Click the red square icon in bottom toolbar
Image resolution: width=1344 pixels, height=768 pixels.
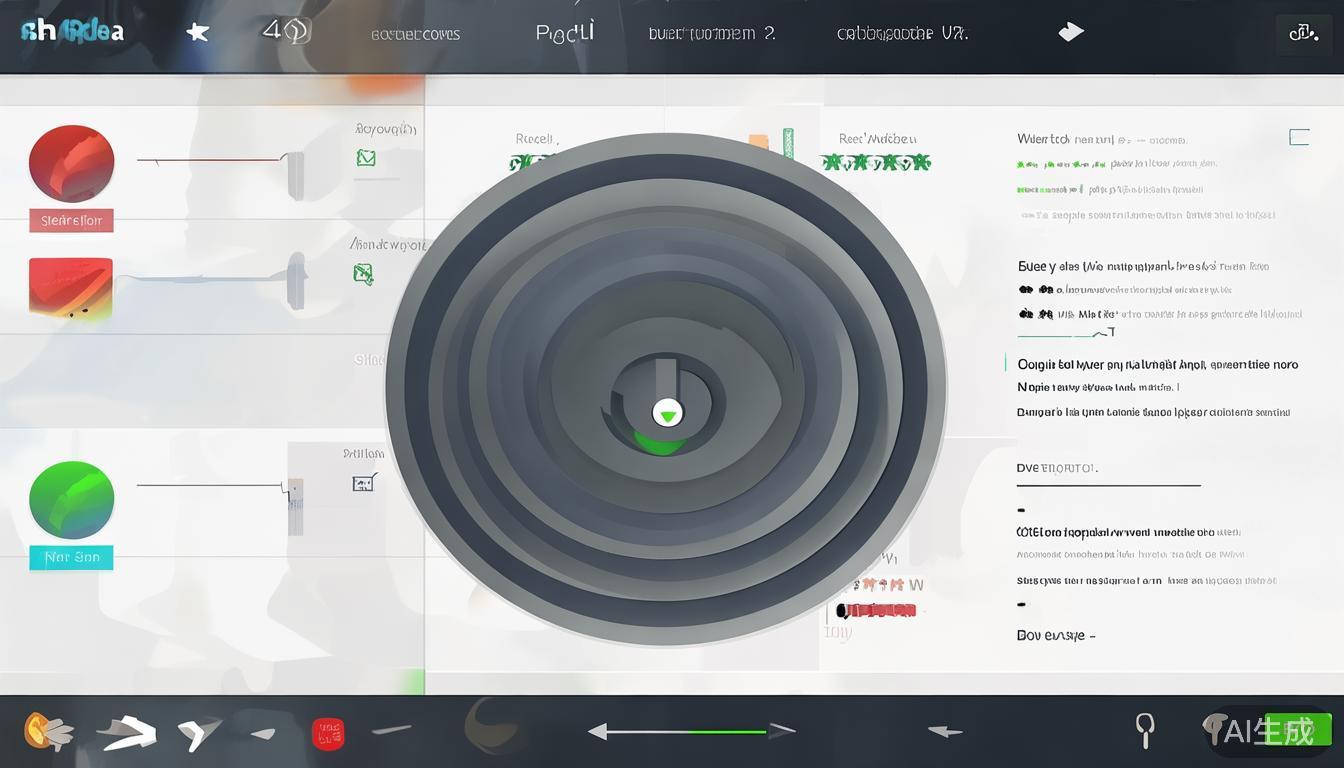[x=328, y=734]
